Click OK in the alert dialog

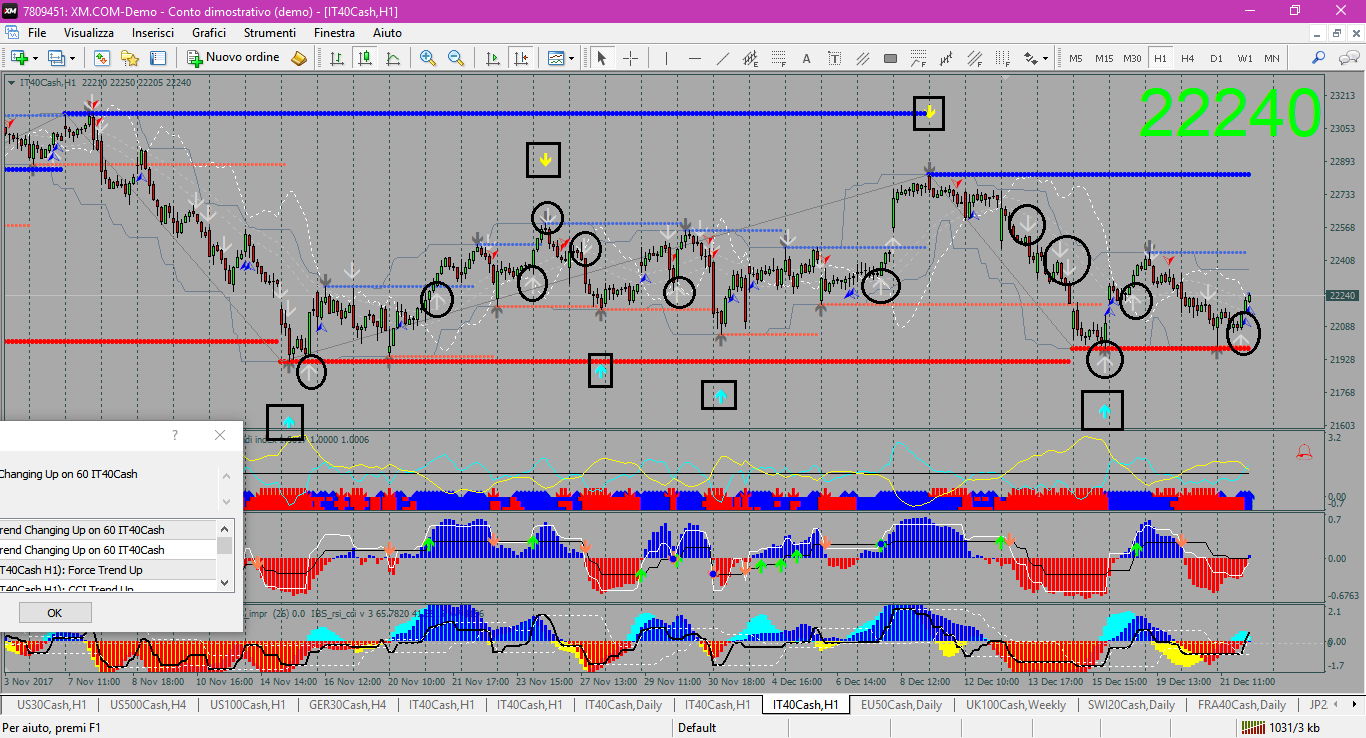[55, 613]
